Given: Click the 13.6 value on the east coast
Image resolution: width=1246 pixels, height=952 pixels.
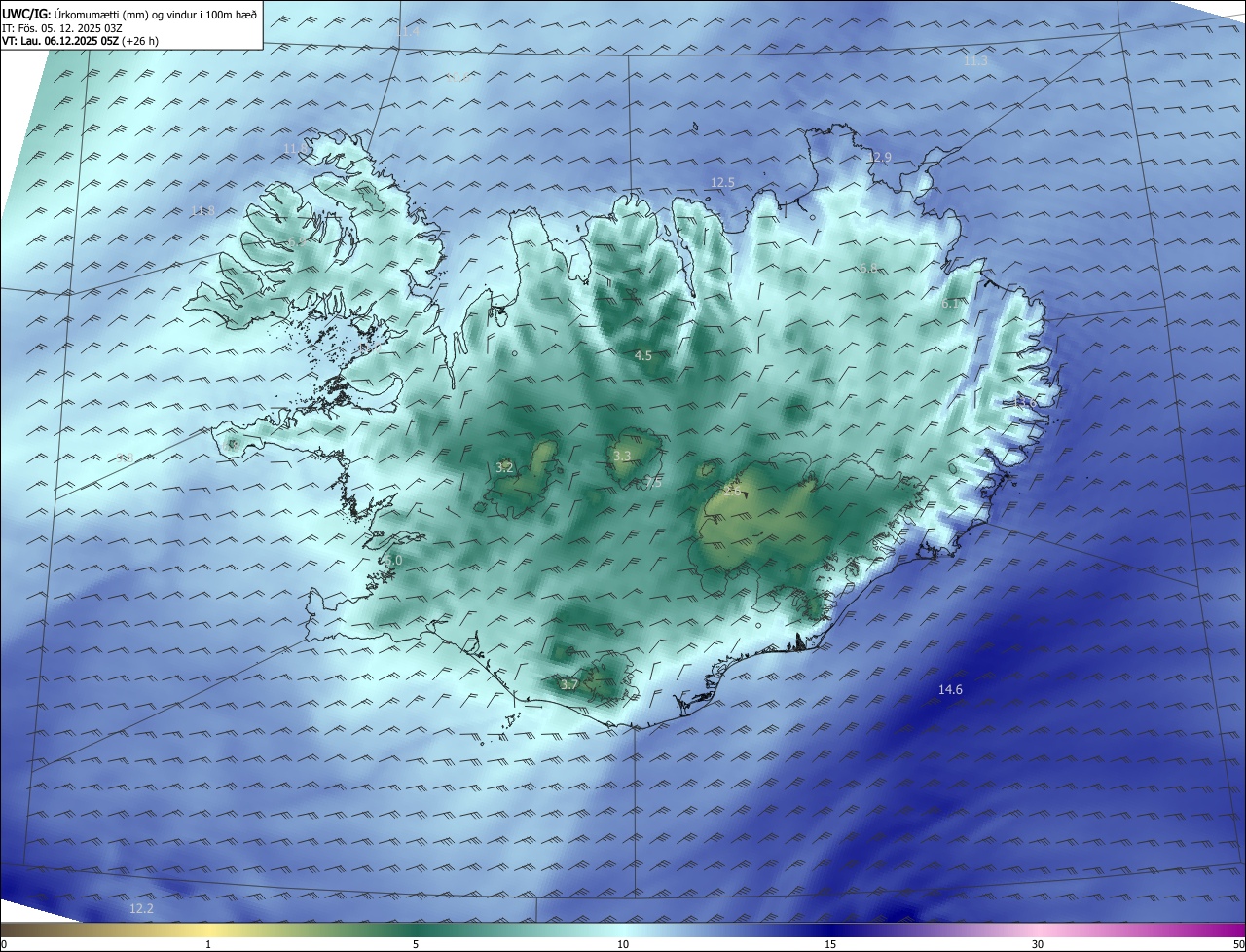Looking at the screenshot, I should click(x=1026, y=401).
